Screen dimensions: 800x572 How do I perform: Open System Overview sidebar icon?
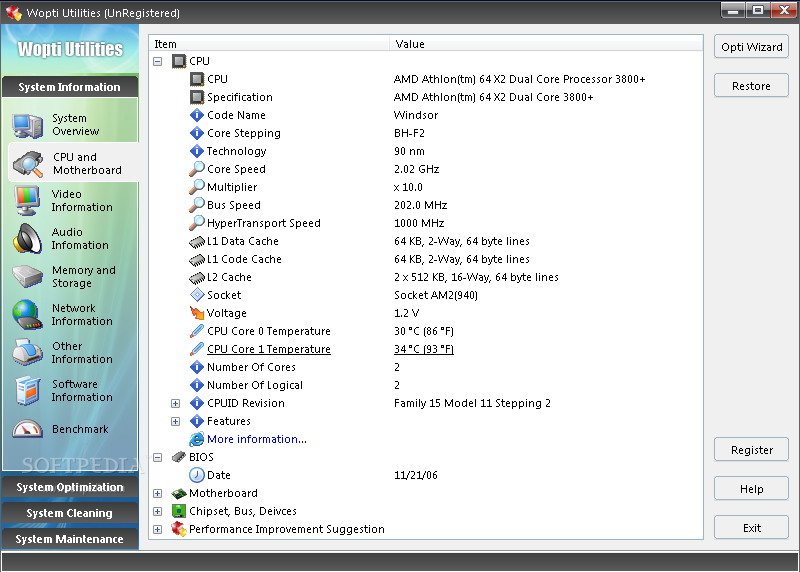28,126
